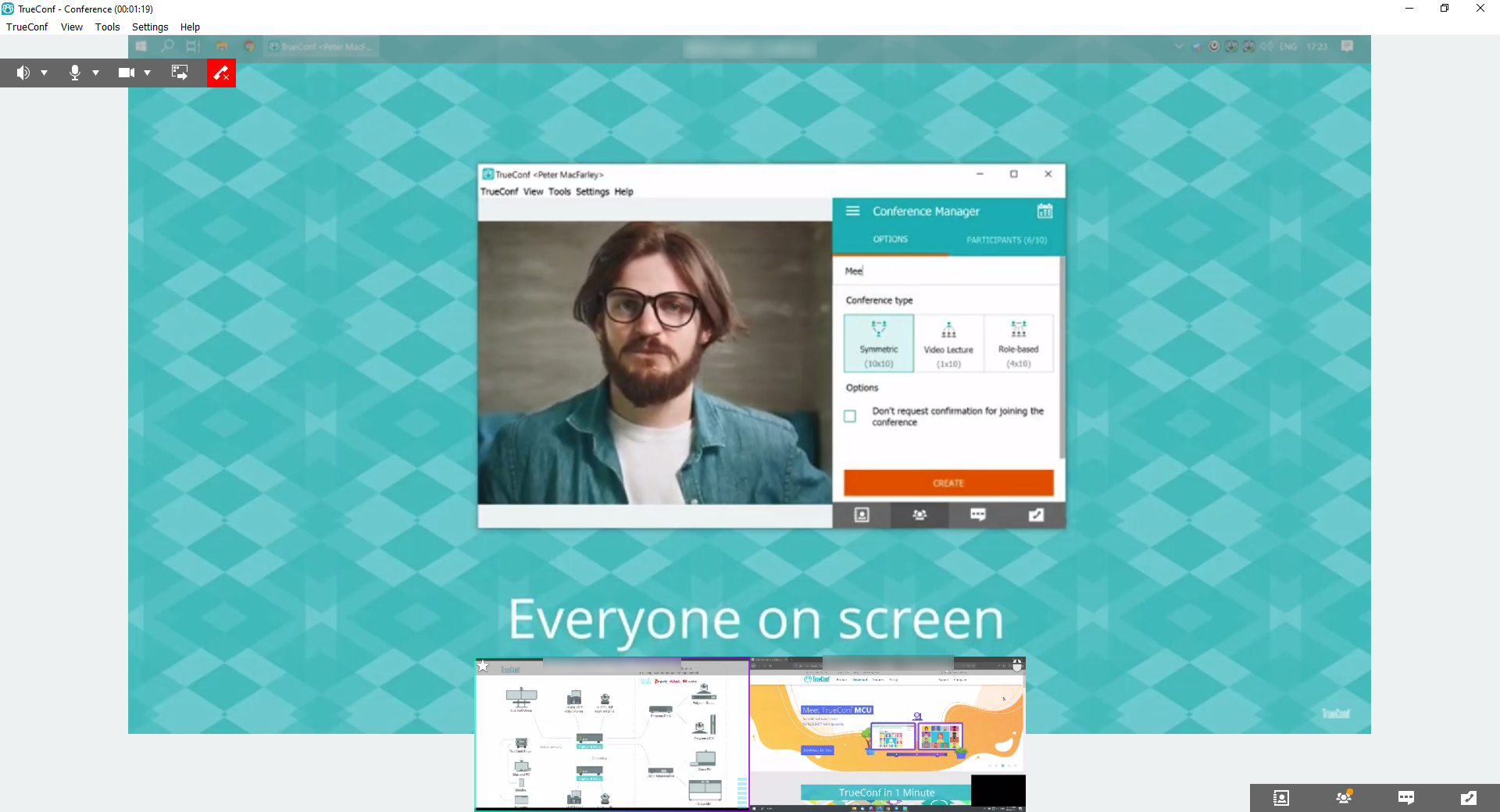Select the network diagram participant thumbnail

coord(612,735)
